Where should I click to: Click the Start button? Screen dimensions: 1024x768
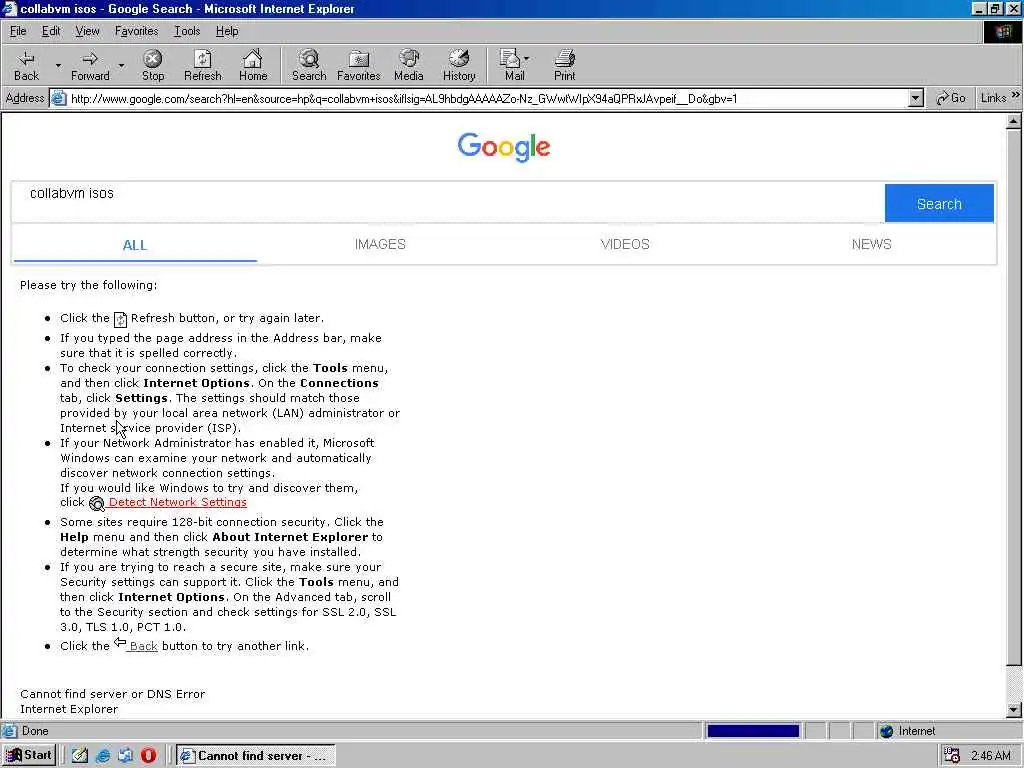(x=29, y=756)
